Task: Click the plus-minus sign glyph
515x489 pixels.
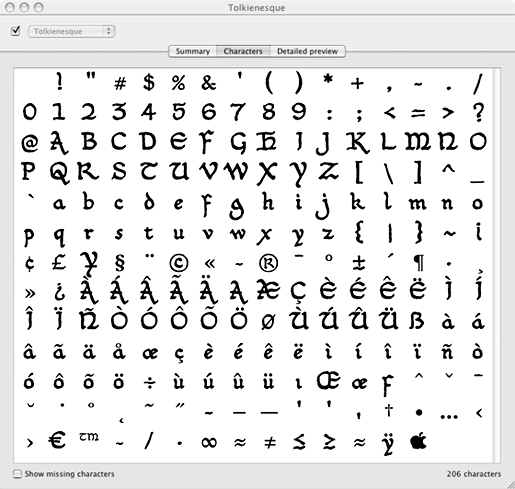Action: (x=359, y=263)
